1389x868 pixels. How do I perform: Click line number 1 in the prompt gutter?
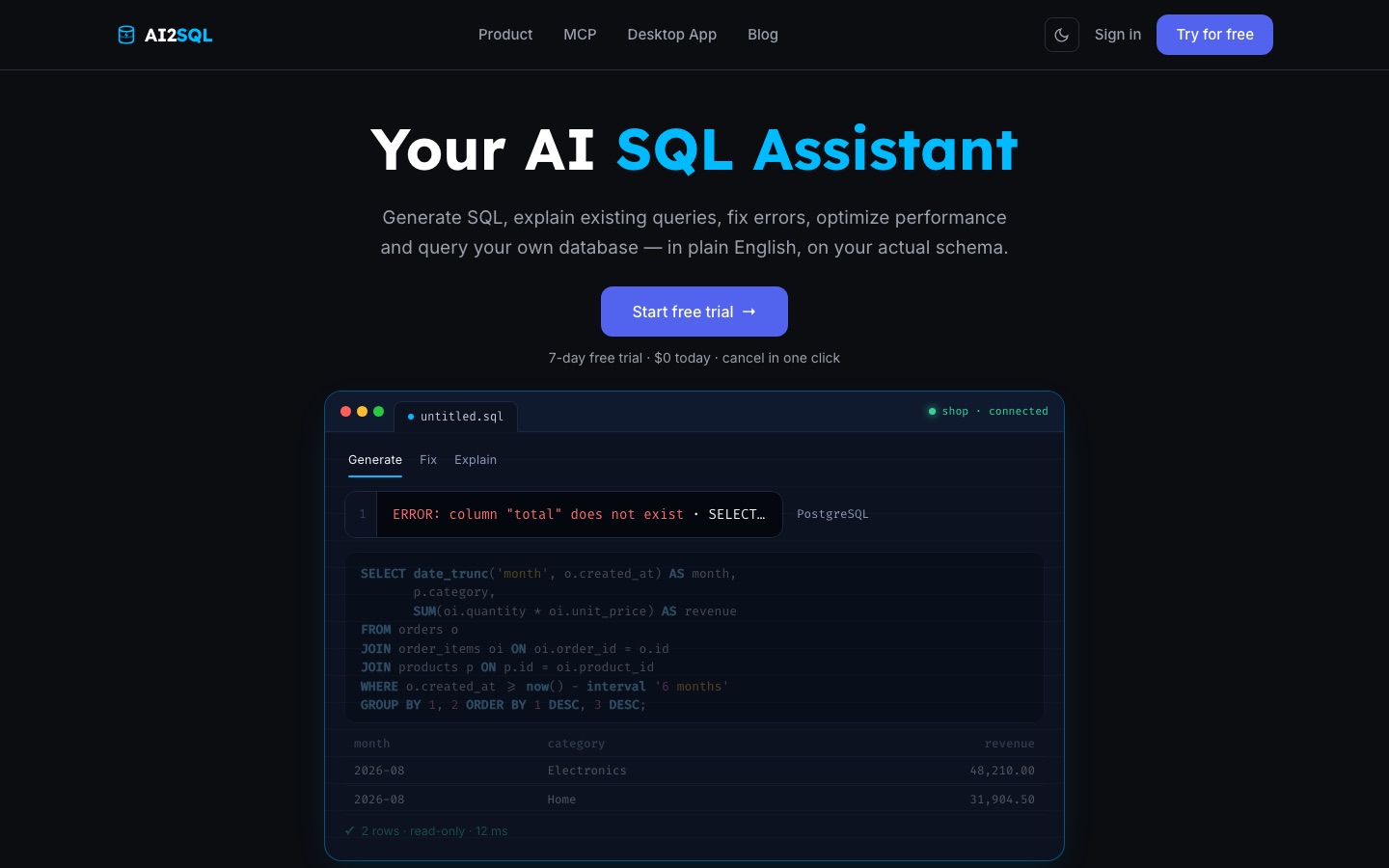click(x=363, y=514)
